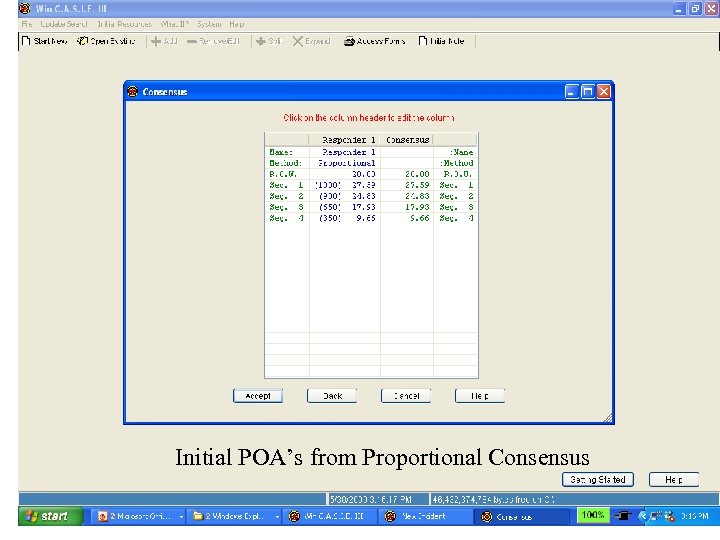The height and width of the screenshot is (540, 720).
Task: Click the Back button
Action: click(x=332, y=396)
